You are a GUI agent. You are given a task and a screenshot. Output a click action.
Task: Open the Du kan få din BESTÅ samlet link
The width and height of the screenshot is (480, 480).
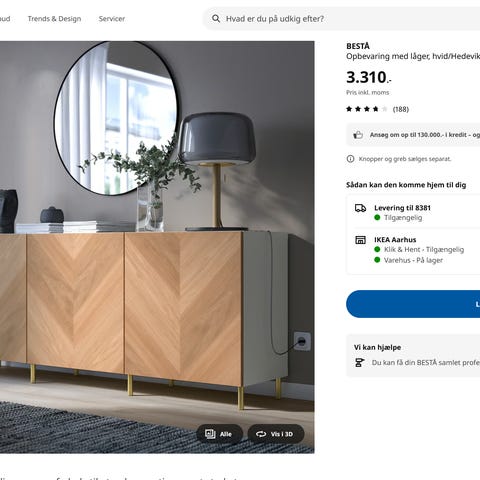426,362
